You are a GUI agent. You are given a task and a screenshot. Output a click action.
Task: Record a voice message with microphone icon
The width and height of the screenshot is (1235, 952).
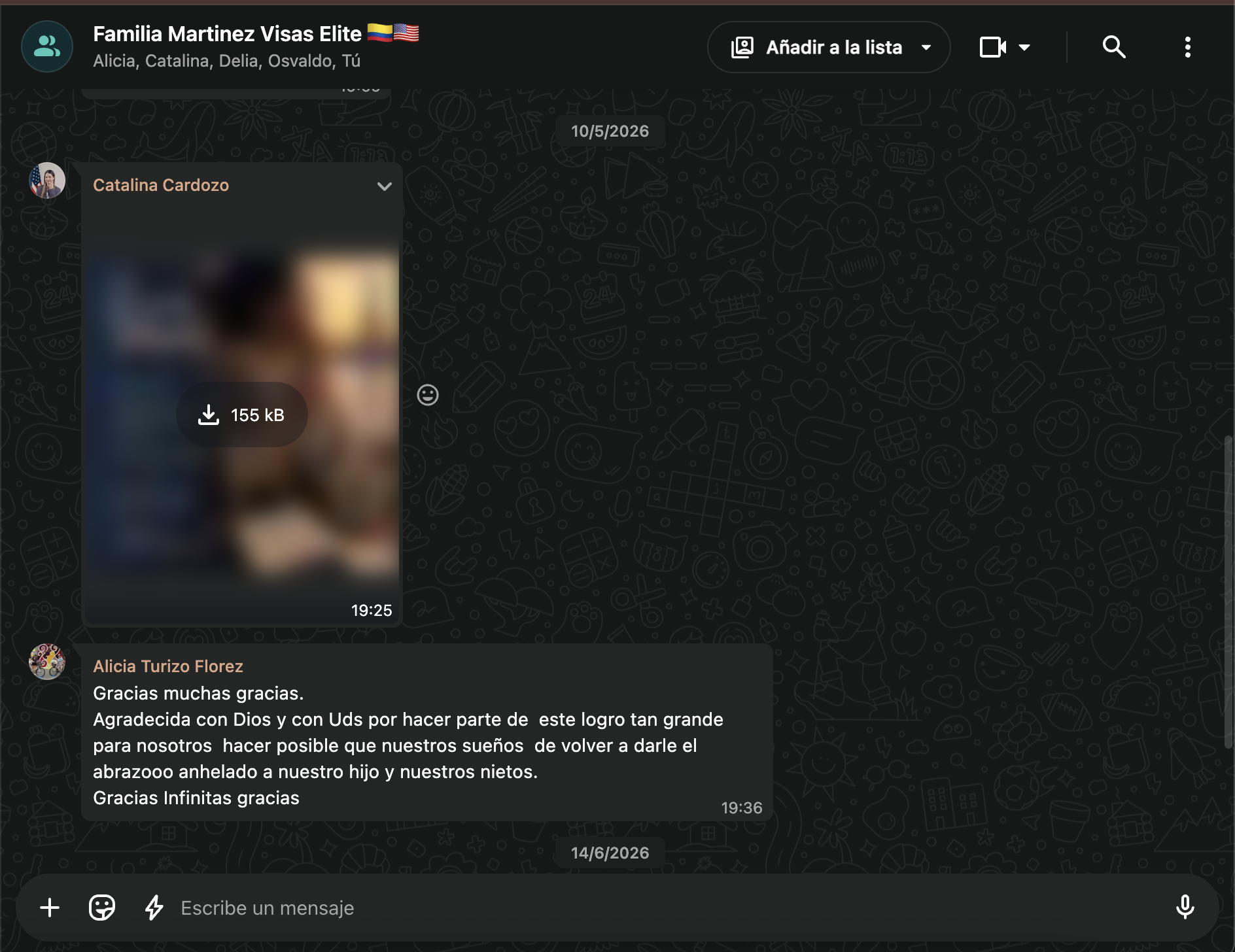(1185, 908)
